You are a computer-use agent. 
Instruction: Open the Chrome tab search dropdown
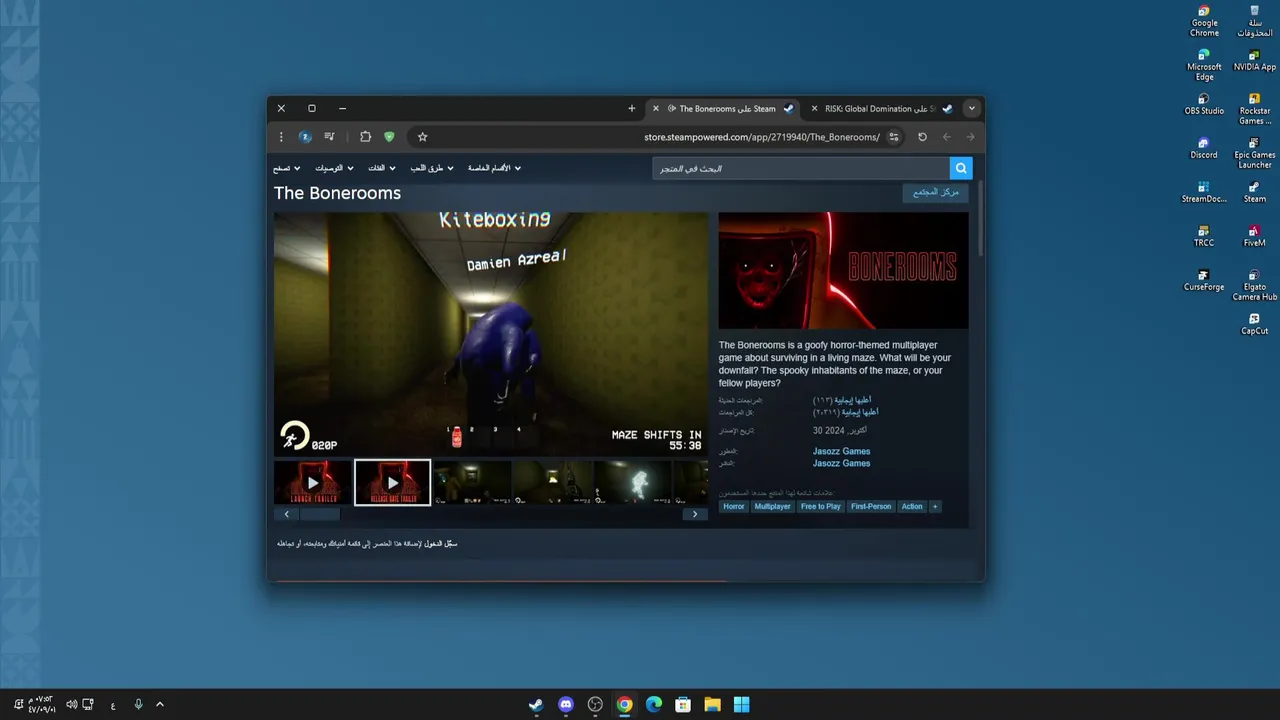[x=971, y=108]
